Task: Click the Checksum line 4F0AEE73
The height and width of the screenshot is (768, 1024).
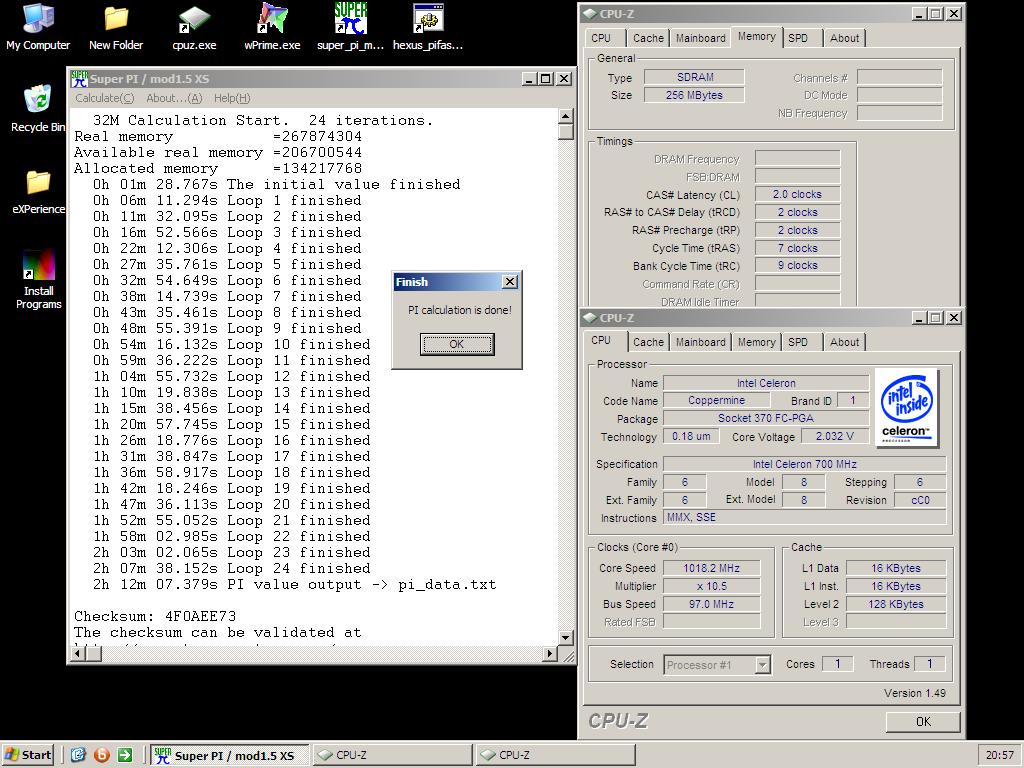Action: coord(155,616)
